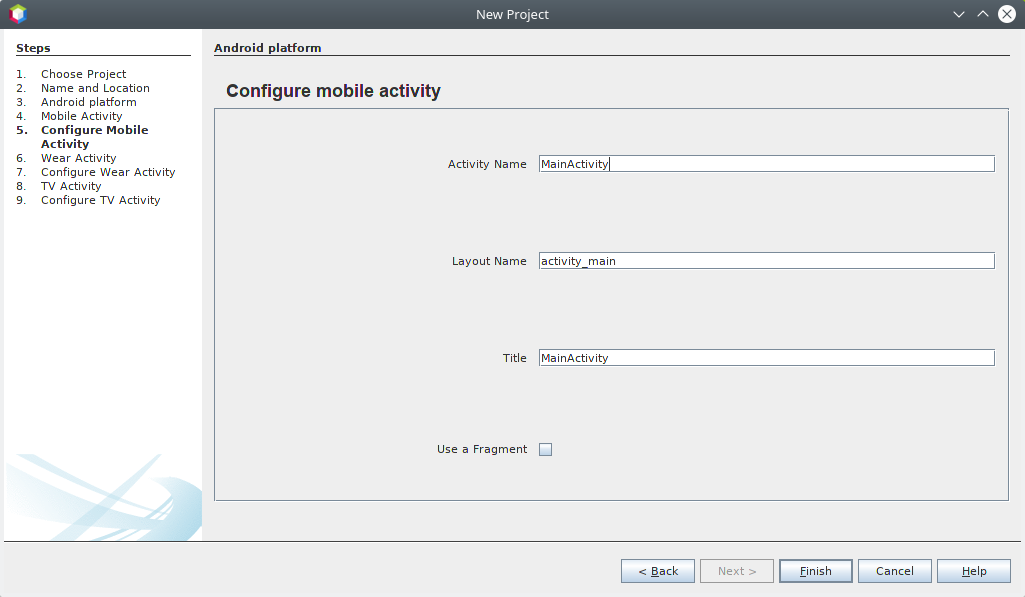The height and width of the screenshot is (597, 1025).
Task: Click the Activity Name input field
Action: [x=765, y=163]
